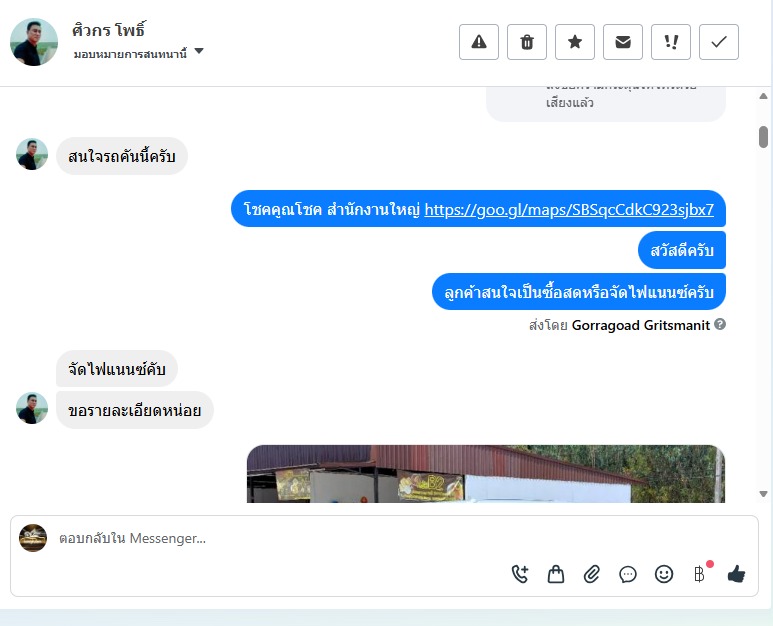Expand the มอบหมายการสนทนานี้ assignment dropdown
Screen dimensions: 773x626
(x=199, y=51)
